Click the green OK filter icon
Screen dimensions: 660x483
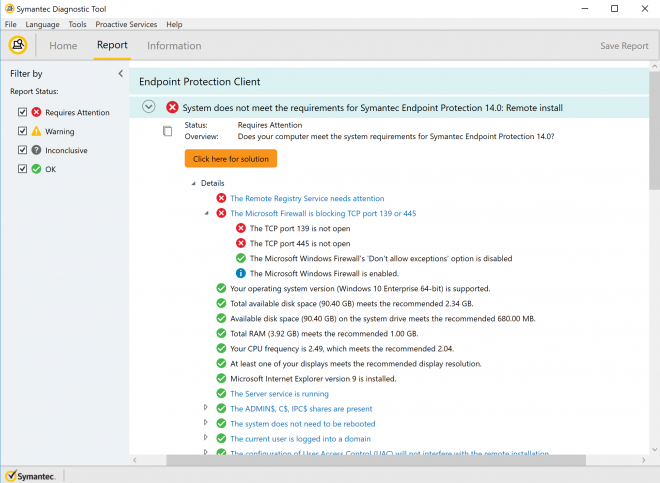point(37,169)
